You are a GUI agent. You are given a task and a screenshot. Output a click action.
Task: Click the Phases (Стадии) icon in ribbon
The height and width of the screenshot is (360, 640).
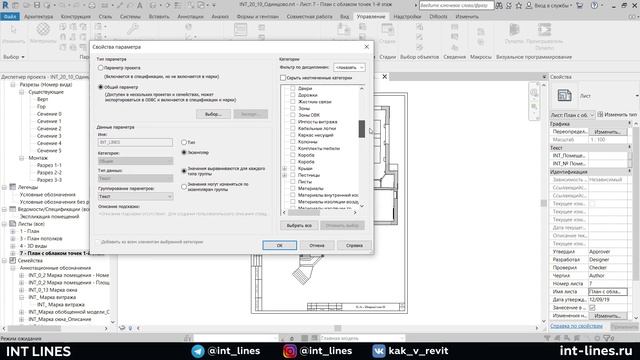[387, 30]
